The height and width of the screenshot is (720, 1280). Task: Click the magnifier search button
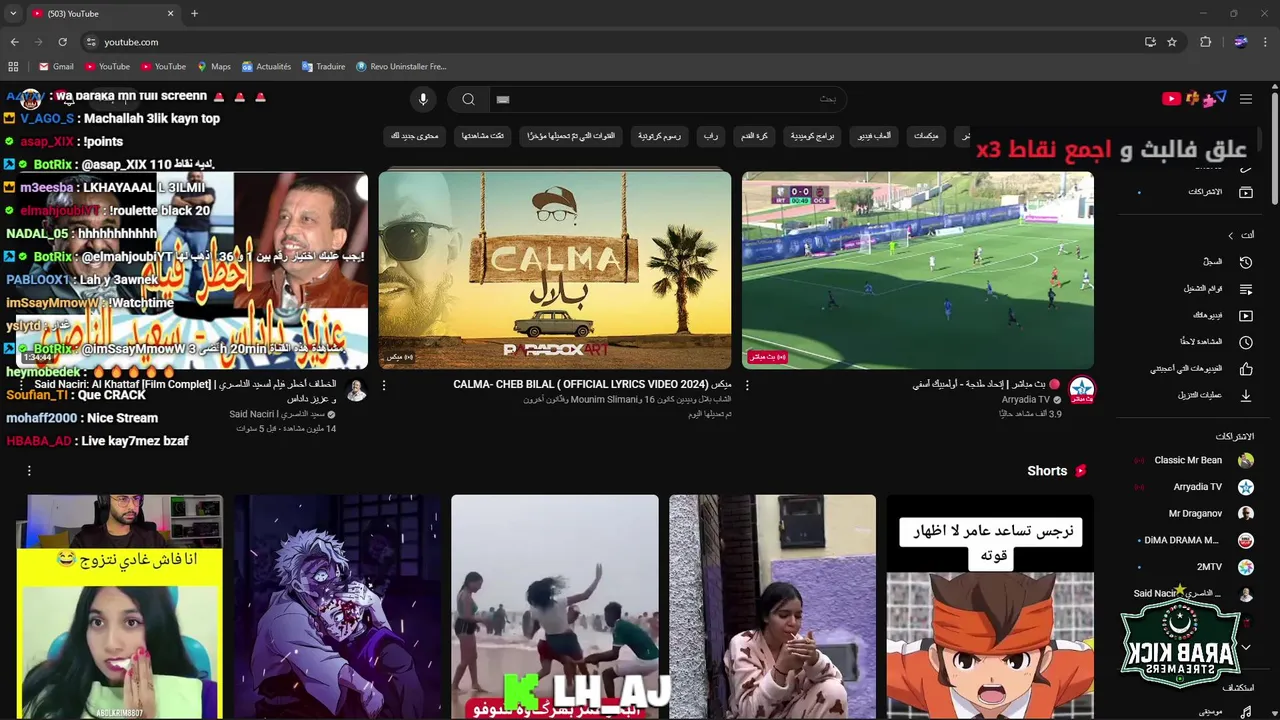point(468,99)
